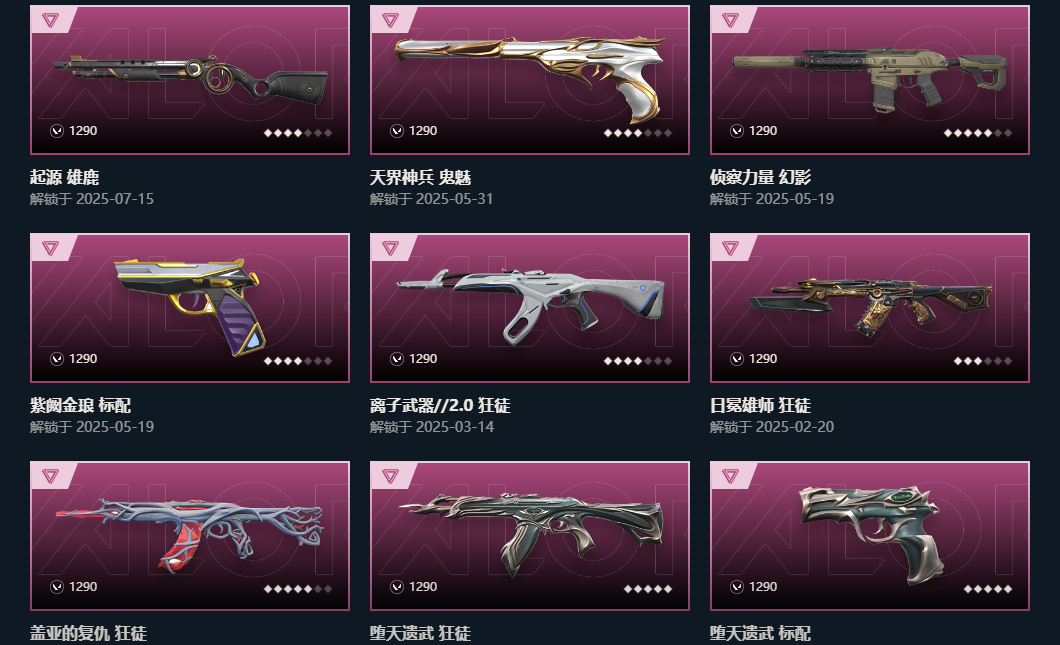Click VP currency icon on 盖亚的复仇 狂徒 card
1060x645 pixels.
click(x=57, y=587)
